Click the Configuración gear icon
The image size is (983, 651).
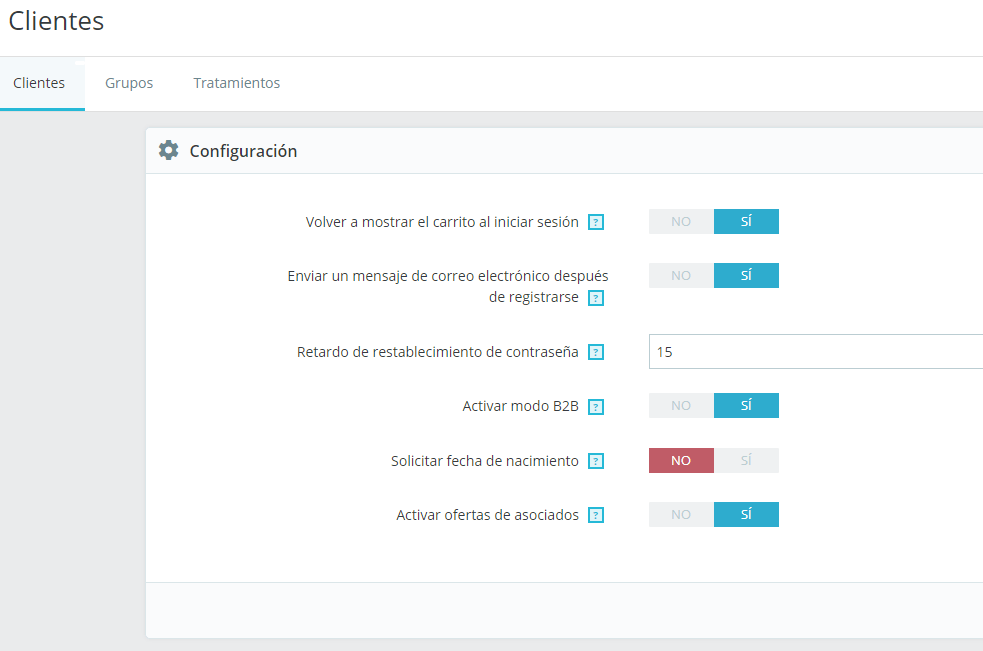(169, 151)
